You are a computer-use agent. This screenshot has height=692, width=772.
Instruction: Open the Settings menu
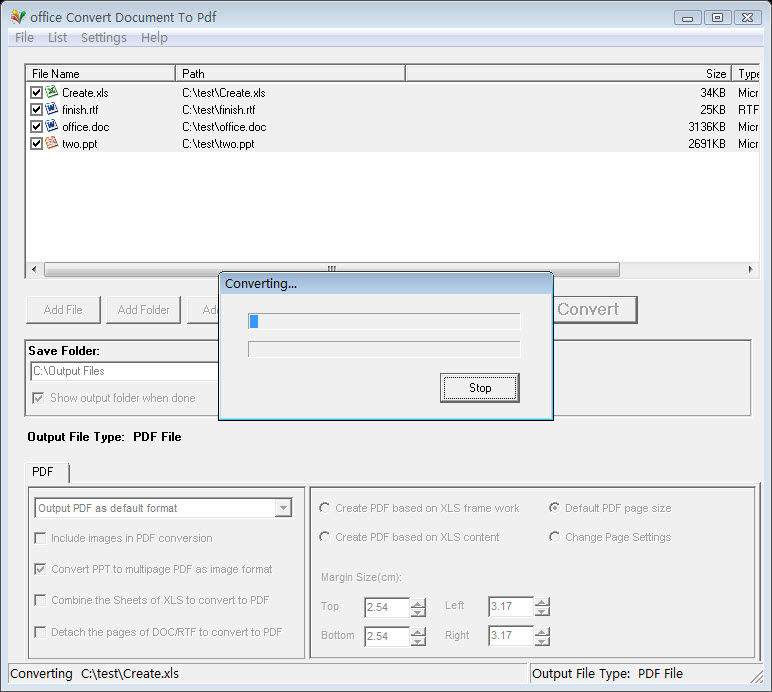pos(103,37)
